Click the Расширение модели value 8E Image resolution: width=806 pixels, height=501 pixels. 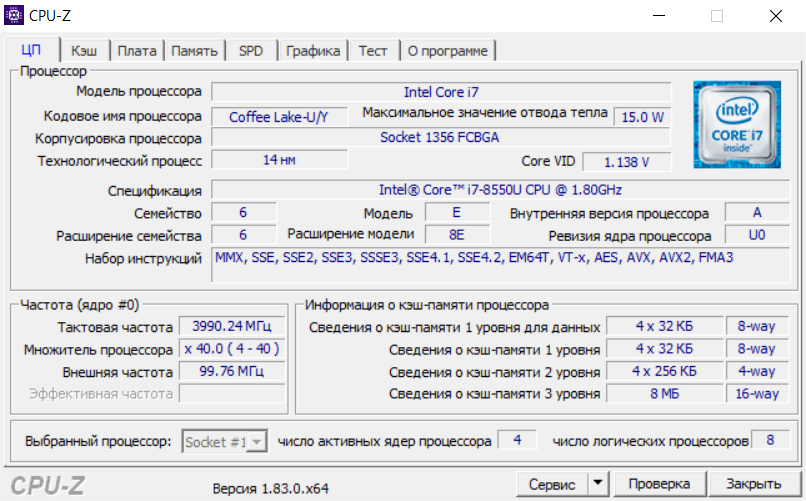click(x=457, y=235)
